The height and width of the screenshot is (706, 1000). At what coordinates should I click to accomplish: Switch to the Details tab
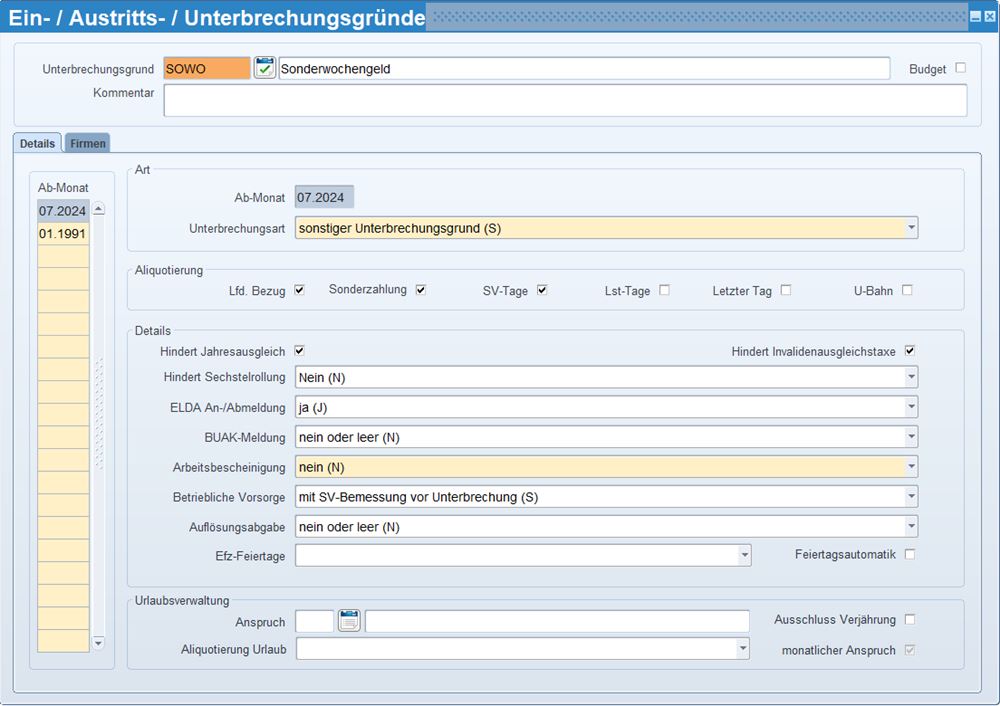(x=37, y=143)
